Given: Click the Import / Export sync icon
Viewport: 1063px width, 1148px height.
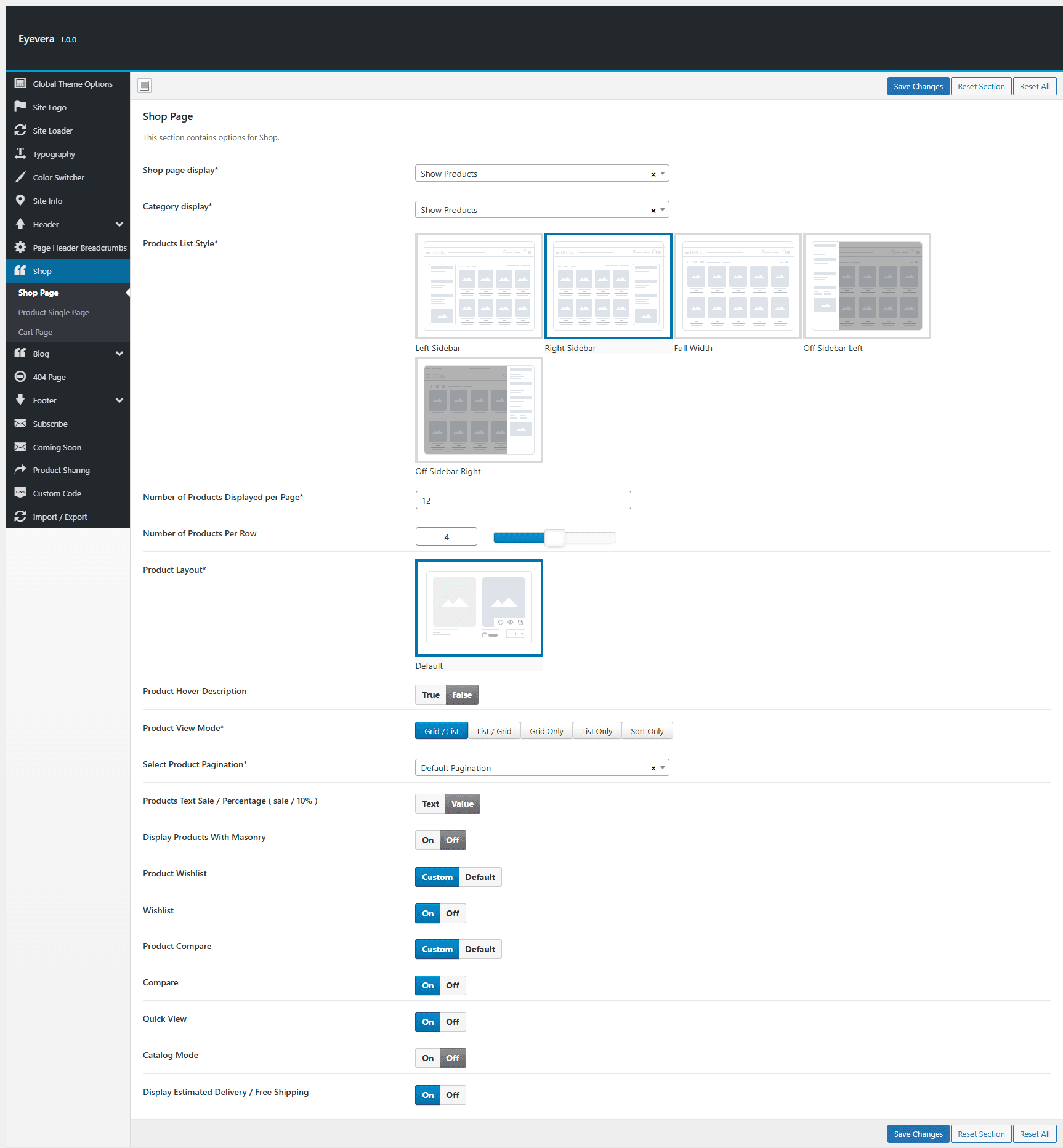Looking at the screenshot, I should pos(20,516).
